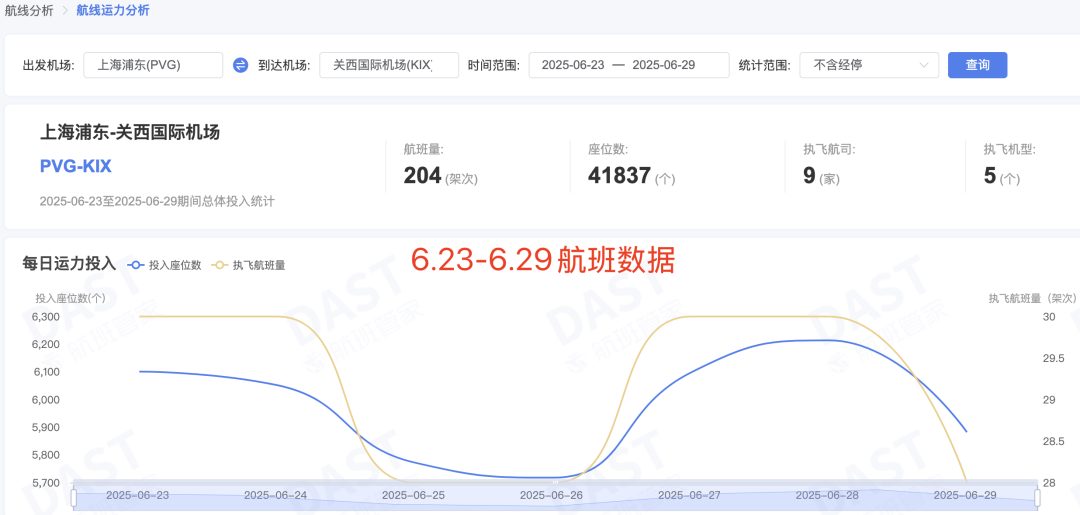Open 航线分析 breadcrumb link
The width and height of the screenshot is (1080, 515).
click(x=27, y=11)
